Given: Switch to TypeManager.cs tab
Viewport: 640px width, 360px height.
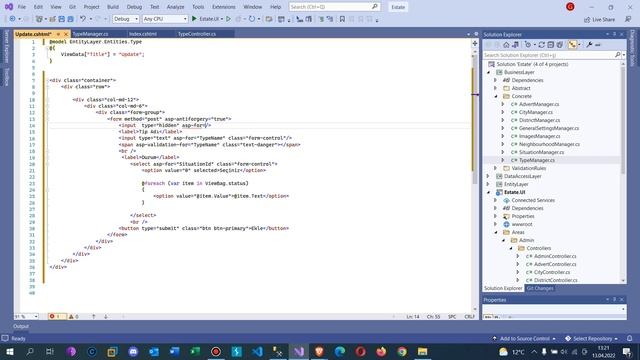Looking at the screenshot, I should click(91, 34).
